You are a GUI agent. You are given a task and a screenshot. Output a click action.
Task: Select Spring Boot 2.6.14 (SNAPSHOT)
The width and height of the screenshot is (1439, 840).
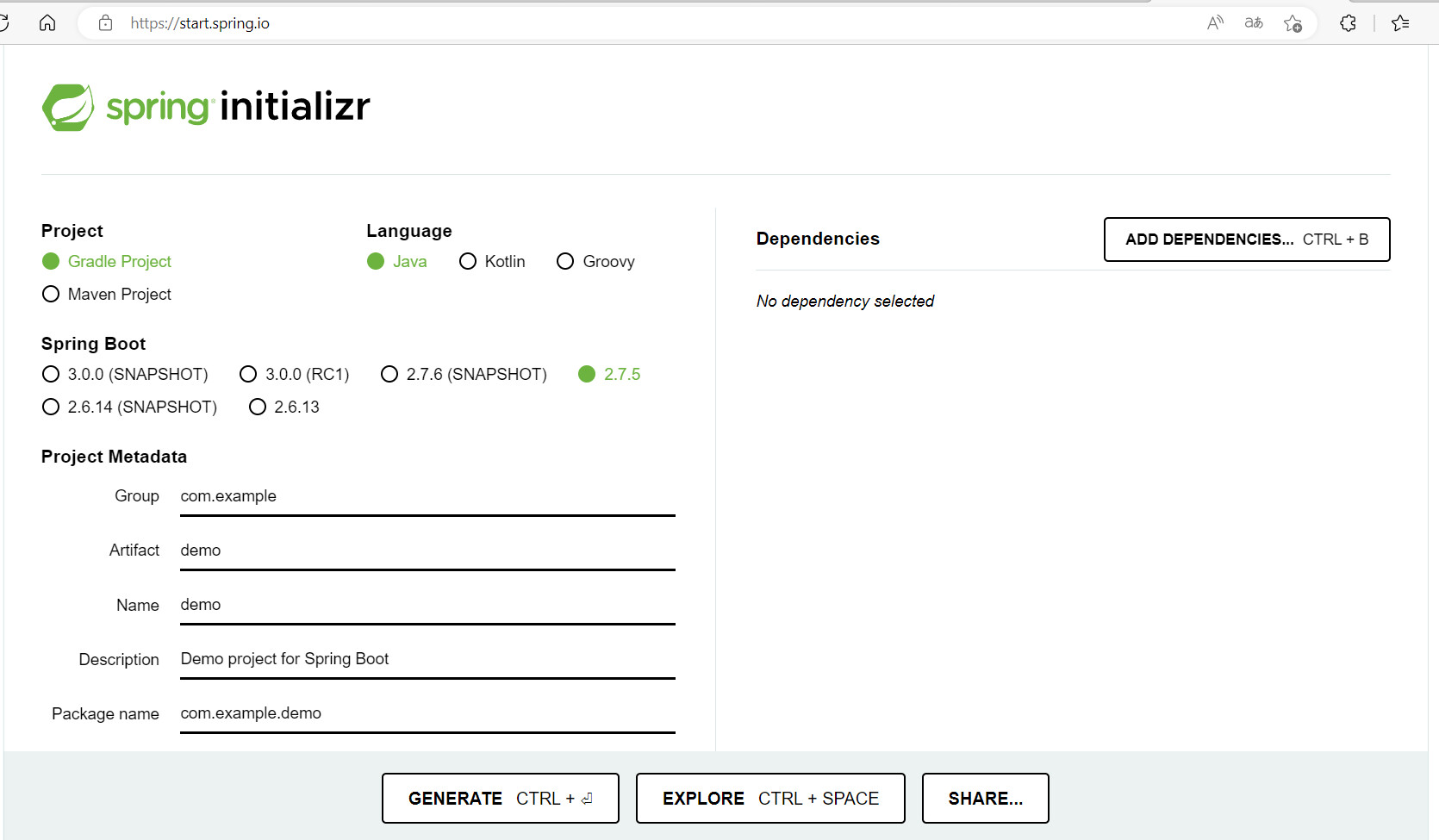(x=130, y=407)
